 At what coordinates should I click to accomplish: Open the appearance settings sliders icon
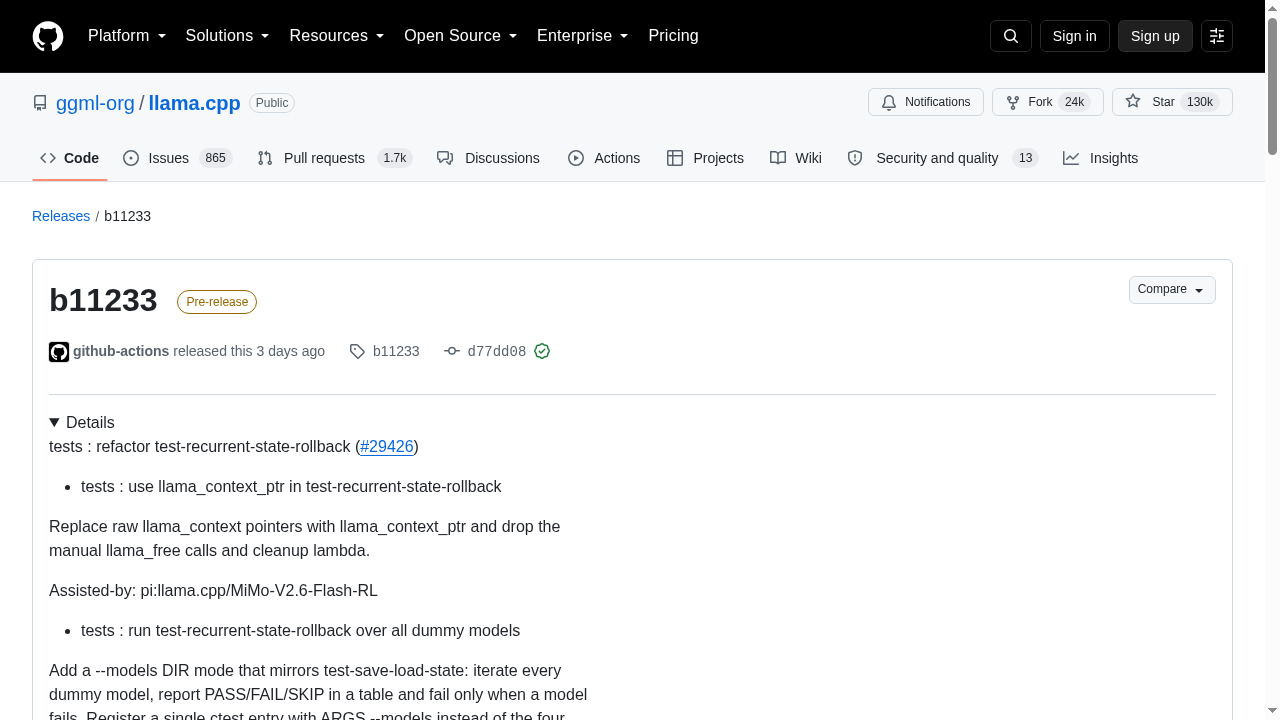point(1217,36)
